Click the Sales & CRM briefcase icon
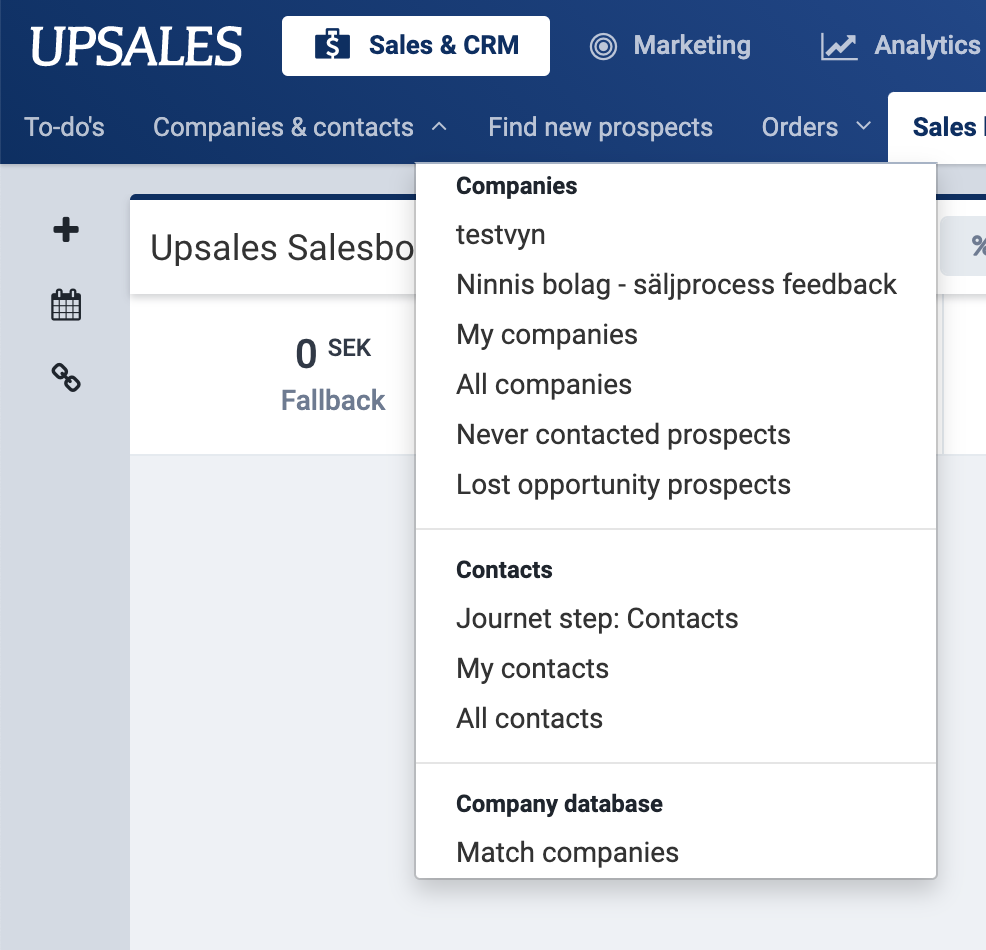Image resolution: width=986 pixels, height=950 pixels. pos(332,45)
